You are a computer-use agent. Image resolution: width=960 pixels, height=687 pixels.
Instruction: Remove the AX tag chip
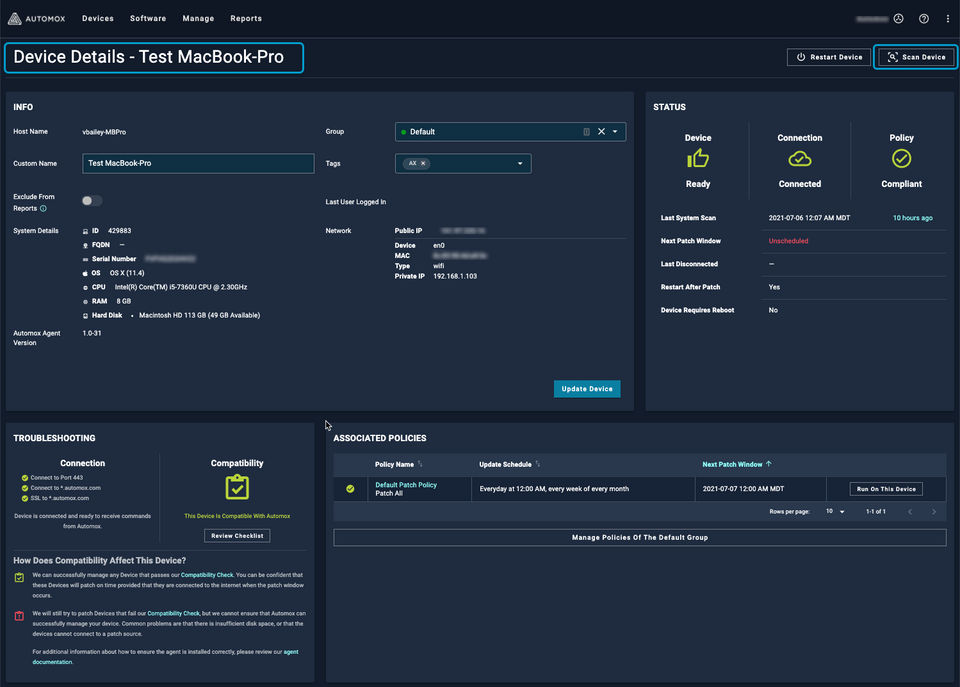tap(423, 163)
